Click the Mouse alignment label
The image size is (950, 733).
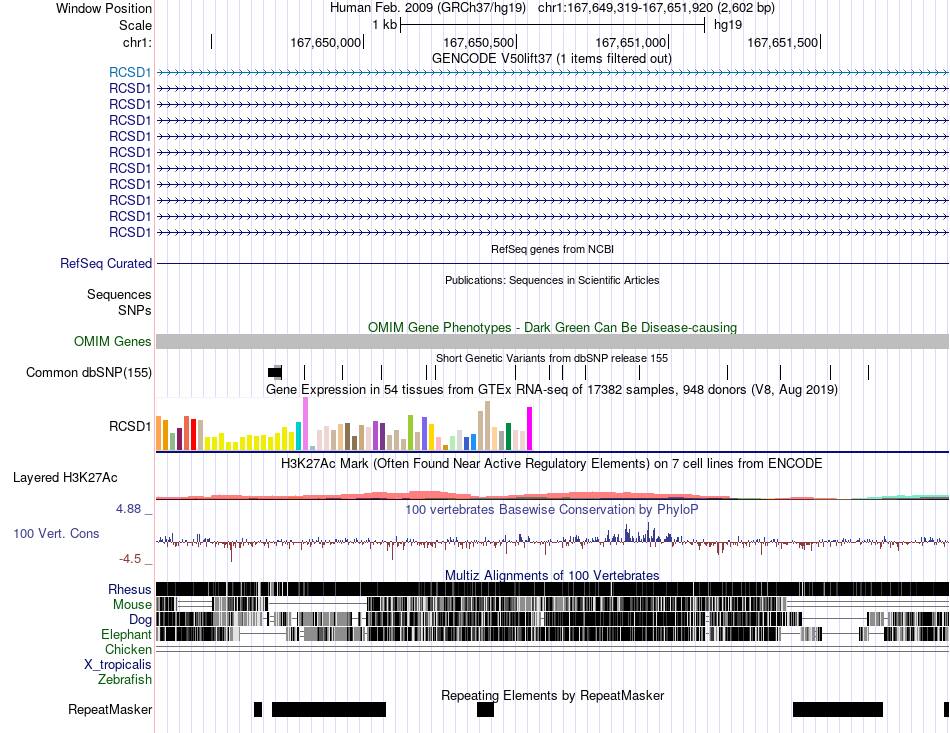[132, 605]
